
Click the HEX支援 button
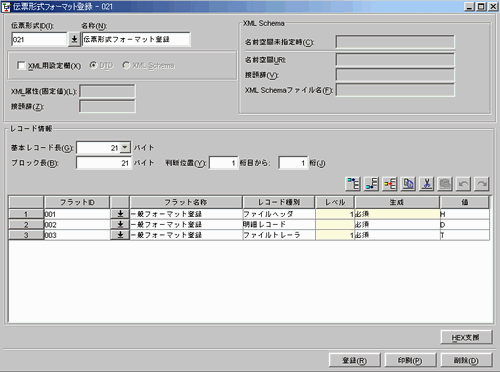(466, 337)
